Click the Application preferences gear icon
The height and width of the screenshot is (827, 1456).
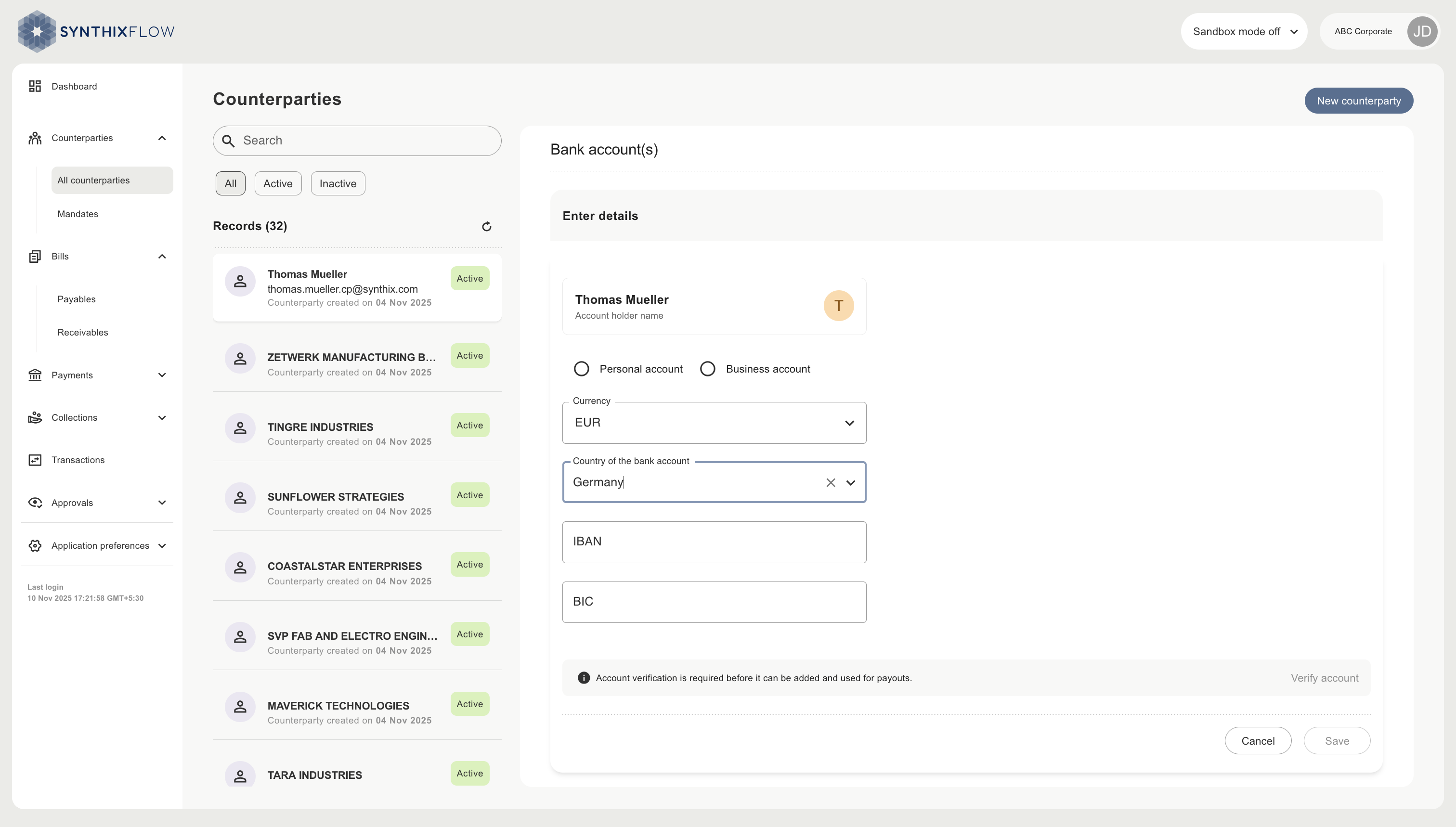35,546
